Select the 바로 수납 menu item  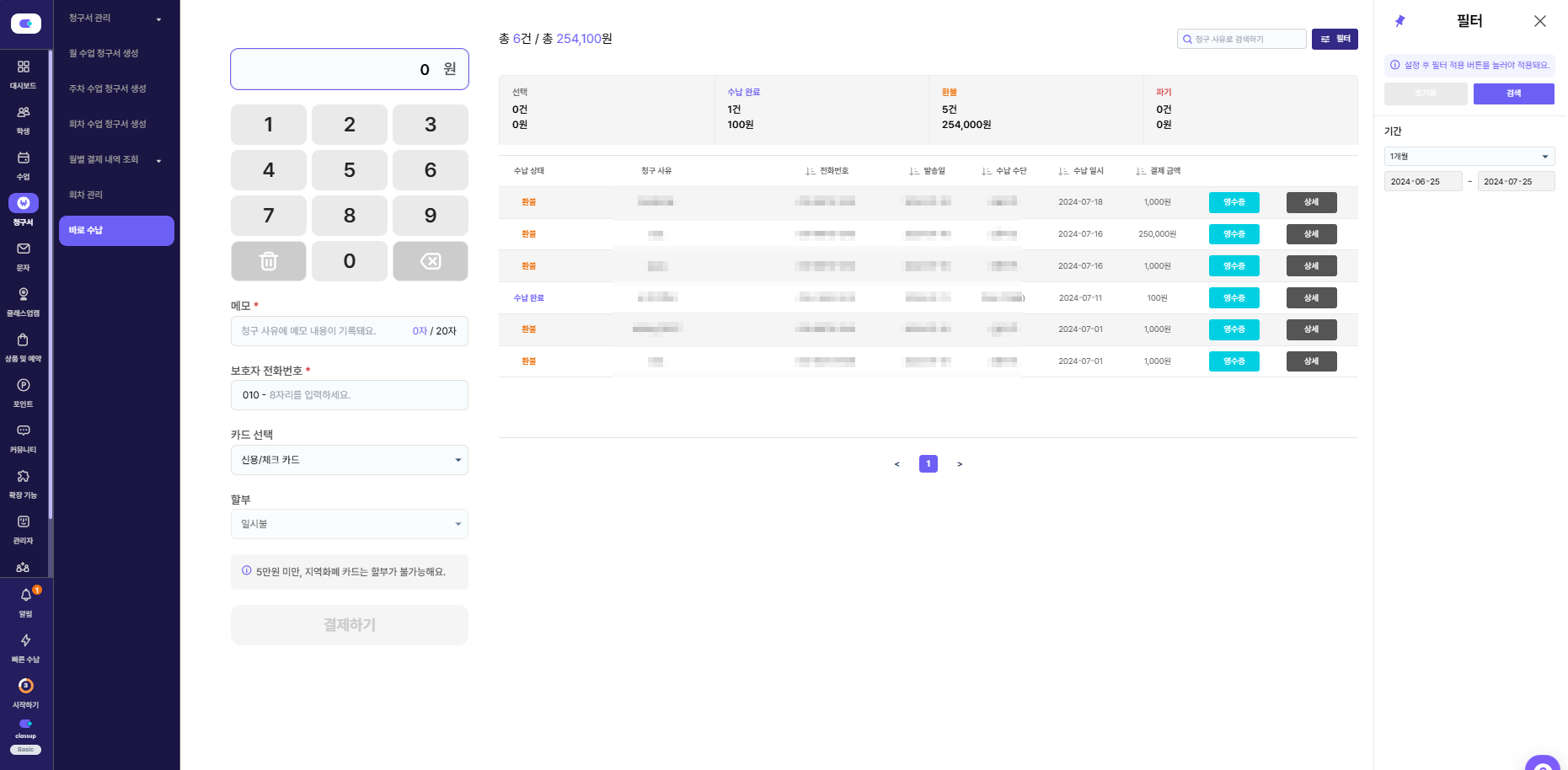tap(116, 231)
